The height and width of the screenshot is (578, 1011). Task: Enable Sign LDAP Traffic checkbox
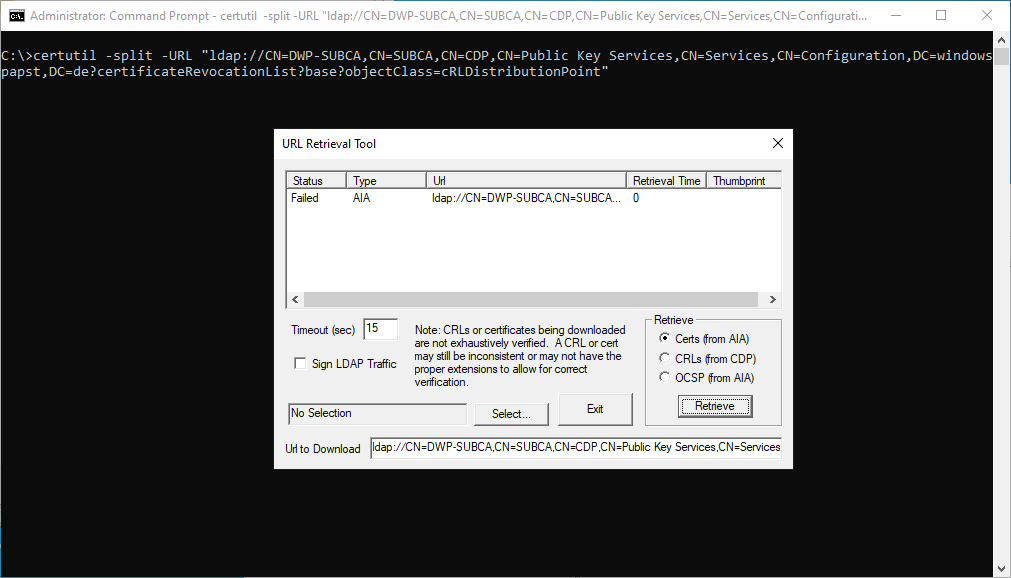click(x=300, y=364)
